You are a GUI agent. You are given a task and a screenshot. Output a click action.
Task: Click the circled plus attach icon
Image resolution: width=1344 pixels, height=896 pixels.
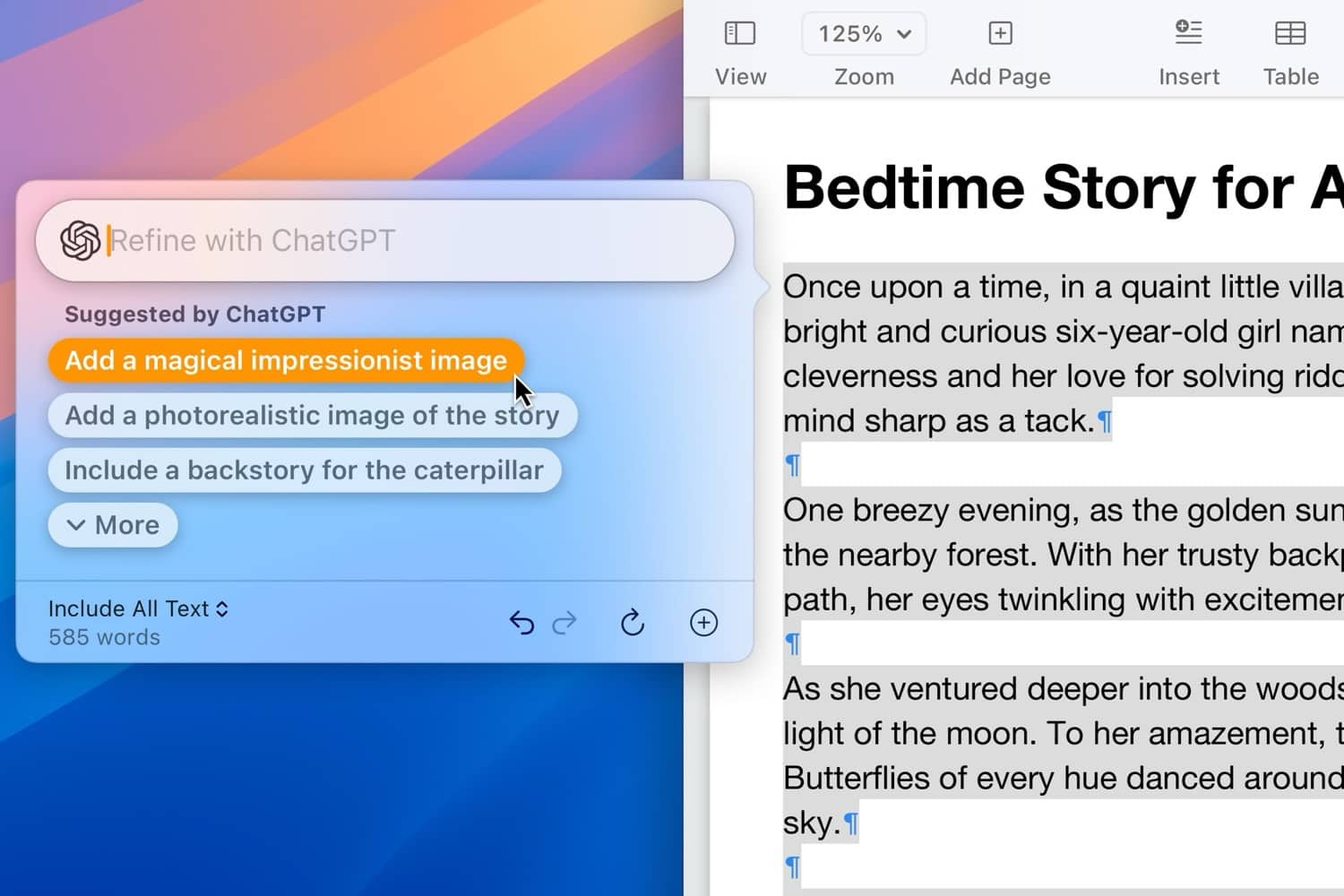pyautogui.click(x=704, y=622)
